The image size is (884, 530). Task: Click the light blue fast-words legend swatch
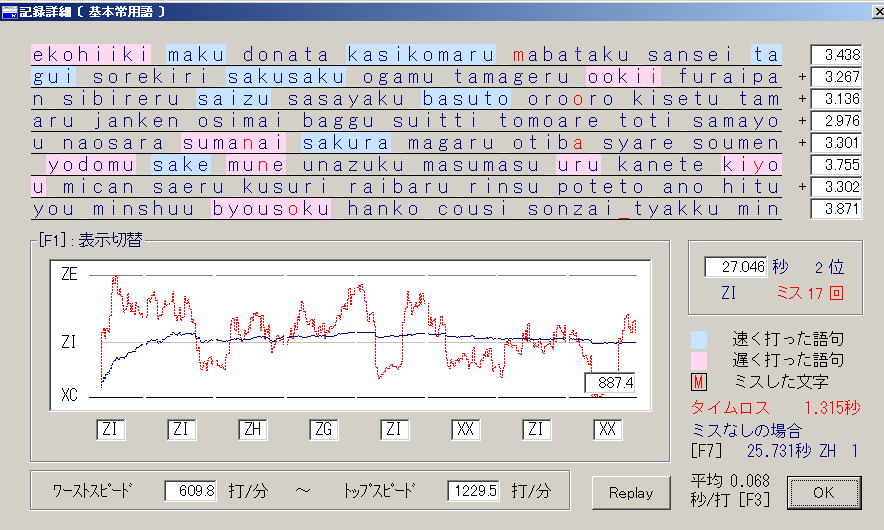coord(699,339)
